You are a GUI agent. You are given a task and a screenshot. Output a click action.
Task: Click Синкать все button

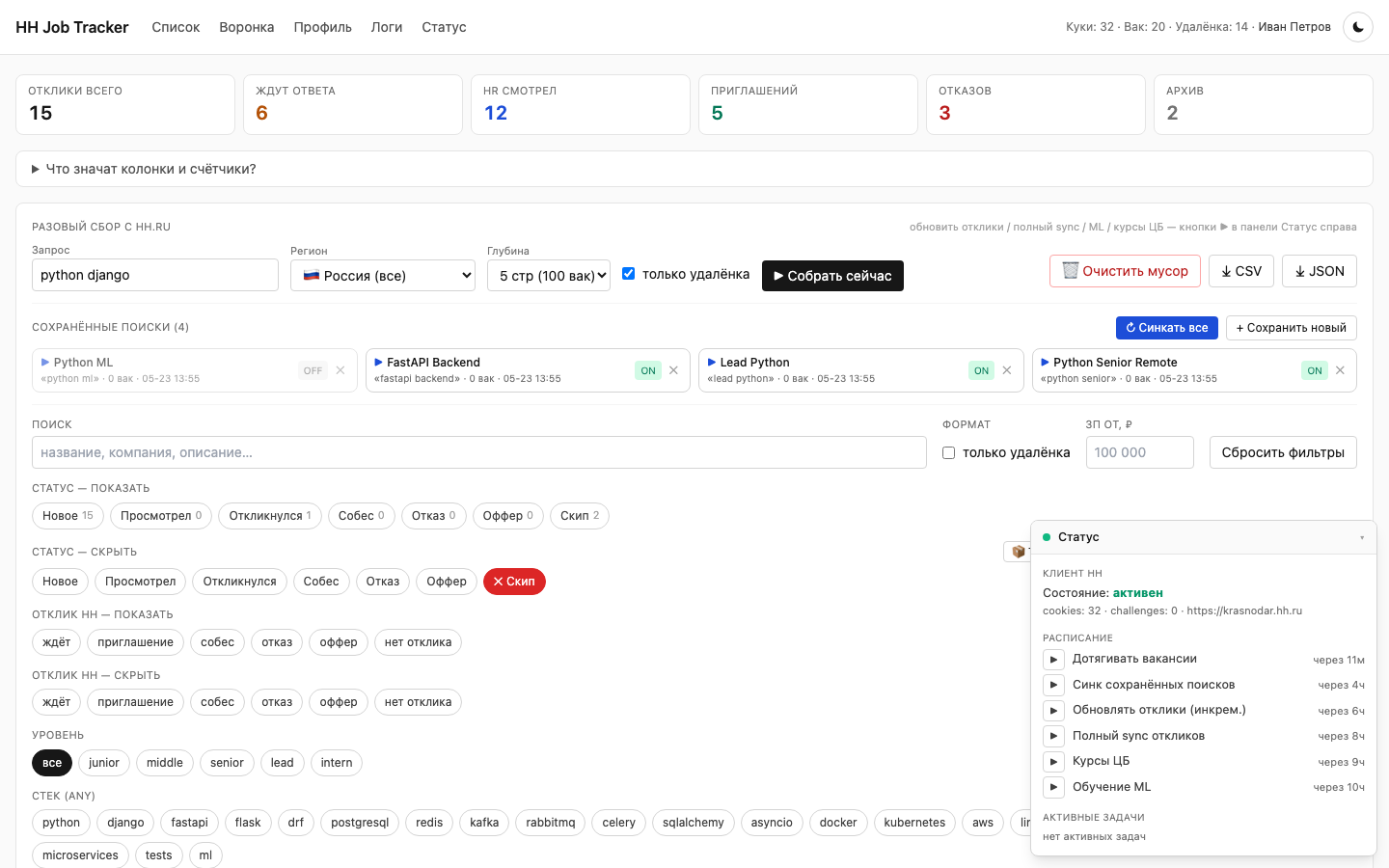click(x=1167, y=328)
